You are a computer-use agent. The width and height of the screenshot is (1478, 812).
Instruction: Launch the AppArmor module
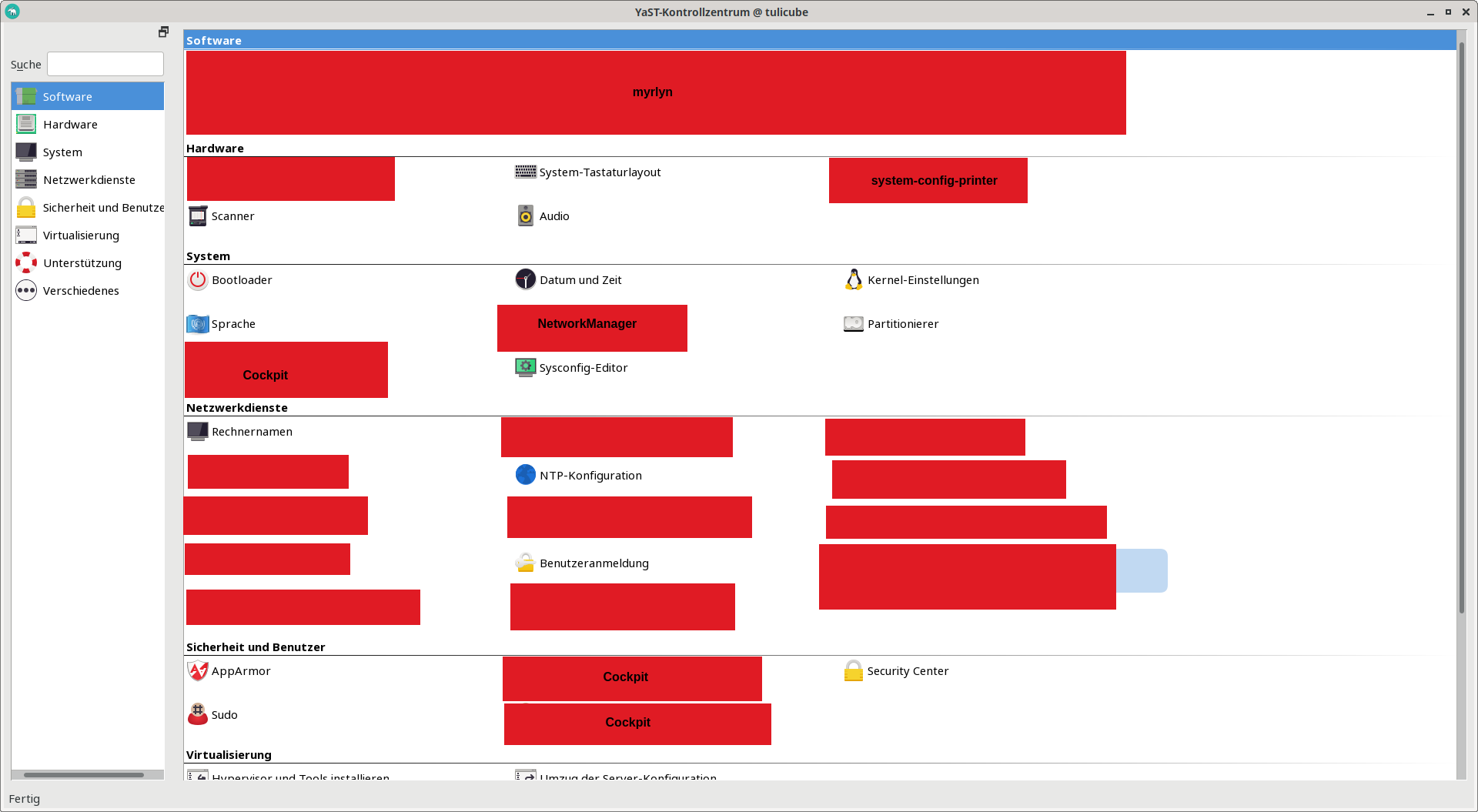pos(229,671)
